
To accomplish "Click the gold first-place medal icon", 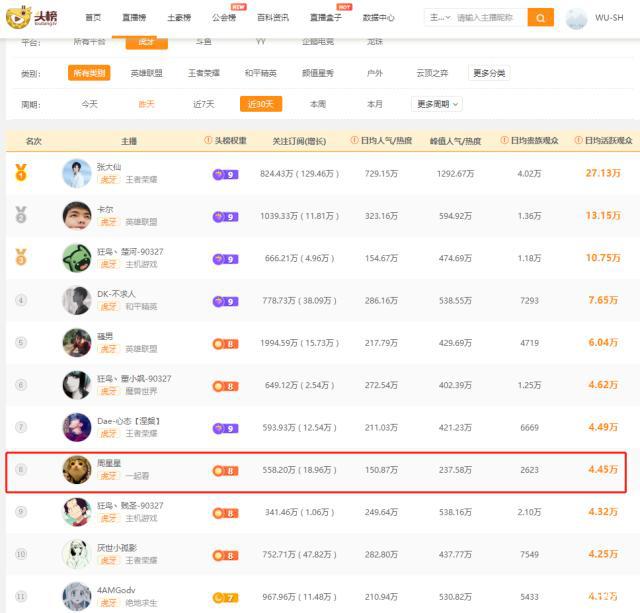I will (21, 173).
